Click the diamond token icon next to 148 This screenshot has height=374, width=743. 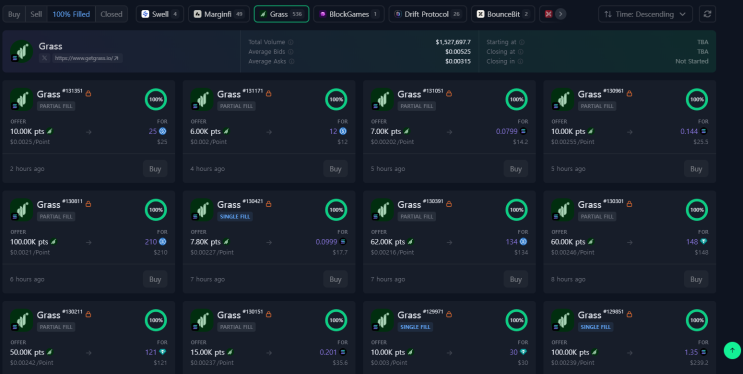click(x=704, y=242)
